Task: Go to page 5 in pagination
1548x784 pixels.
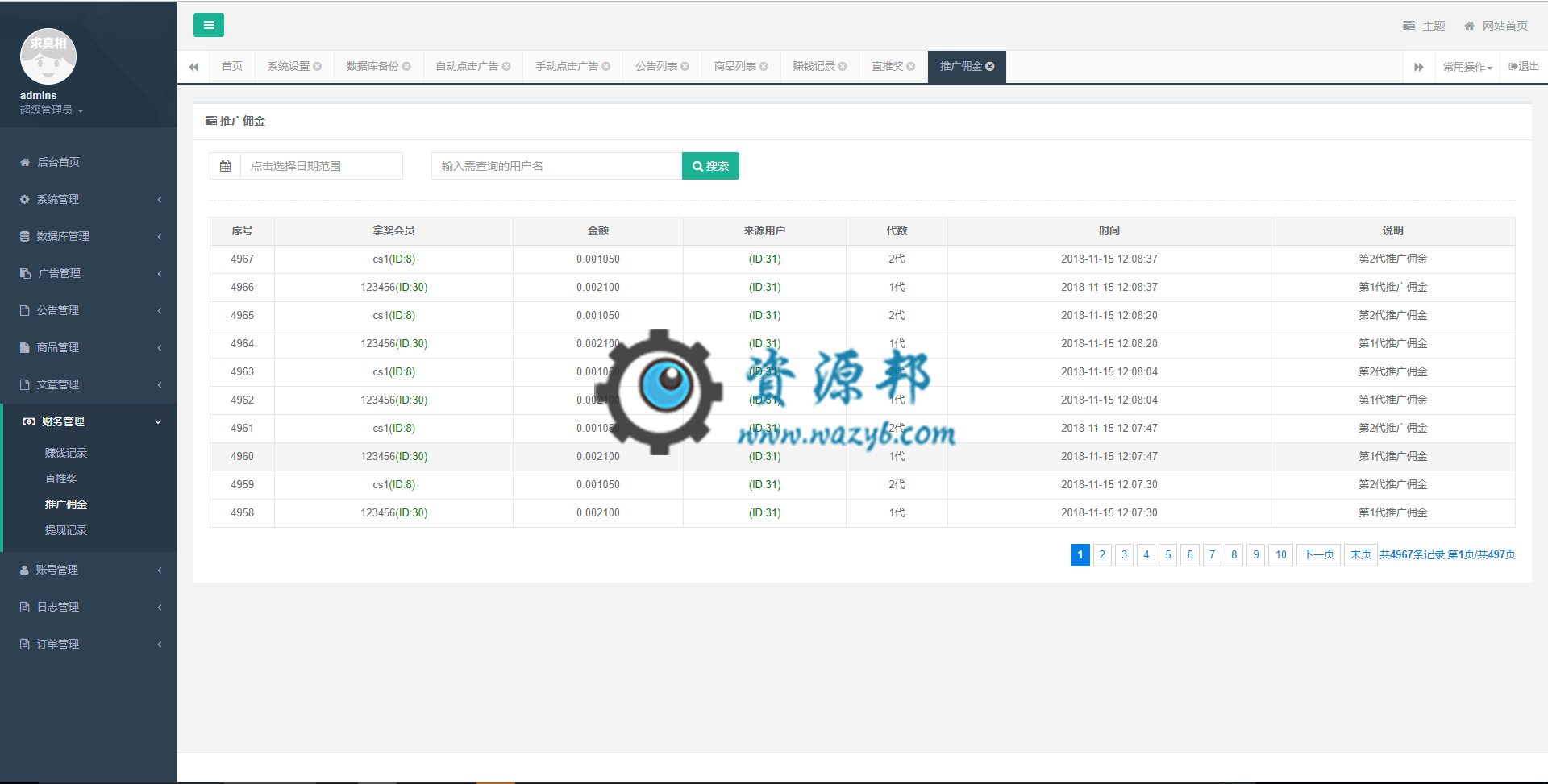Action: [1168, 554]
